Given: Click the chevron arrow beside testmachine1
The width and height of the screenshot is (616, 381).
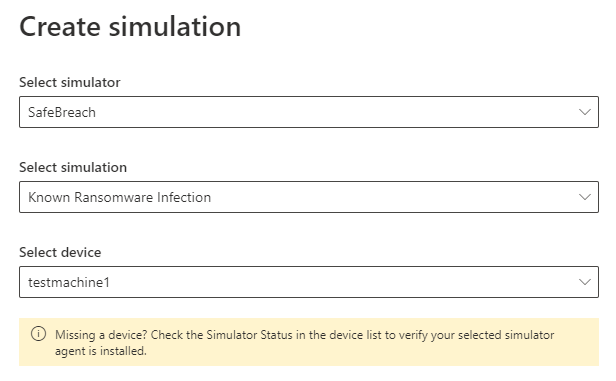Looking at the screenshot, I should [x=585, y=282].
